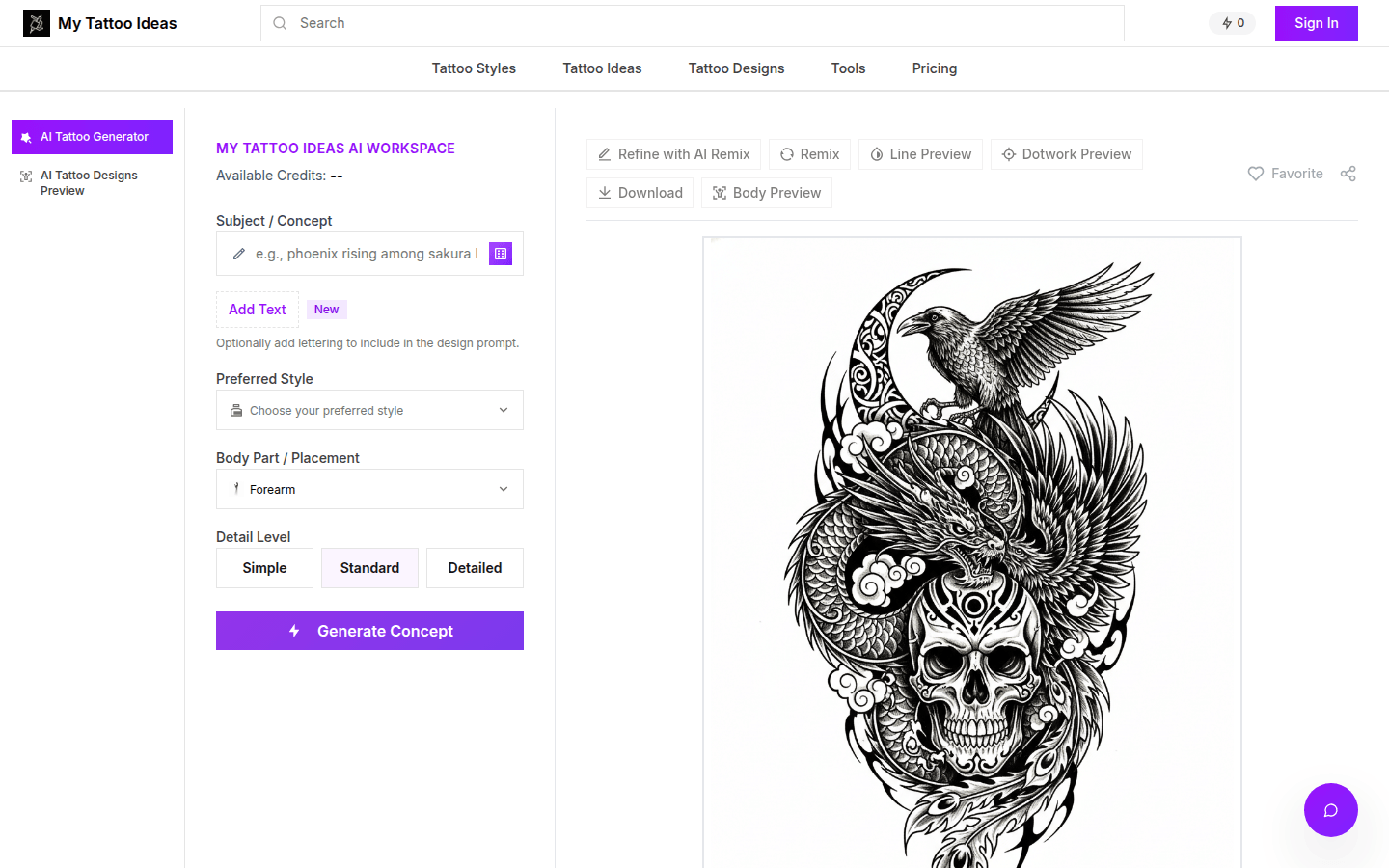Open the Forearm placement chevron

(503, 489)
